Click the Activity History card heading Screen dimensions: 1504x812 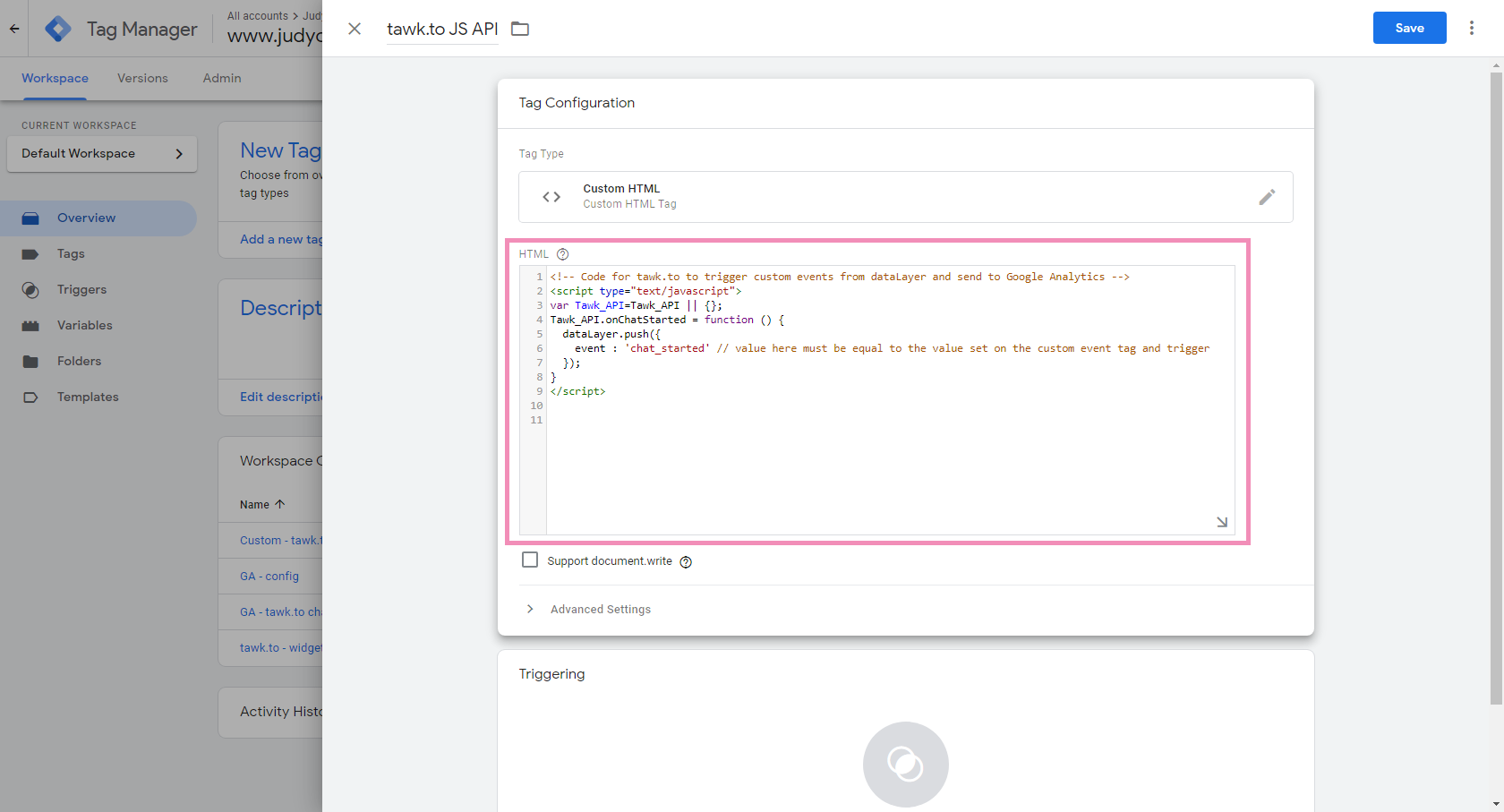pos(281,712)
